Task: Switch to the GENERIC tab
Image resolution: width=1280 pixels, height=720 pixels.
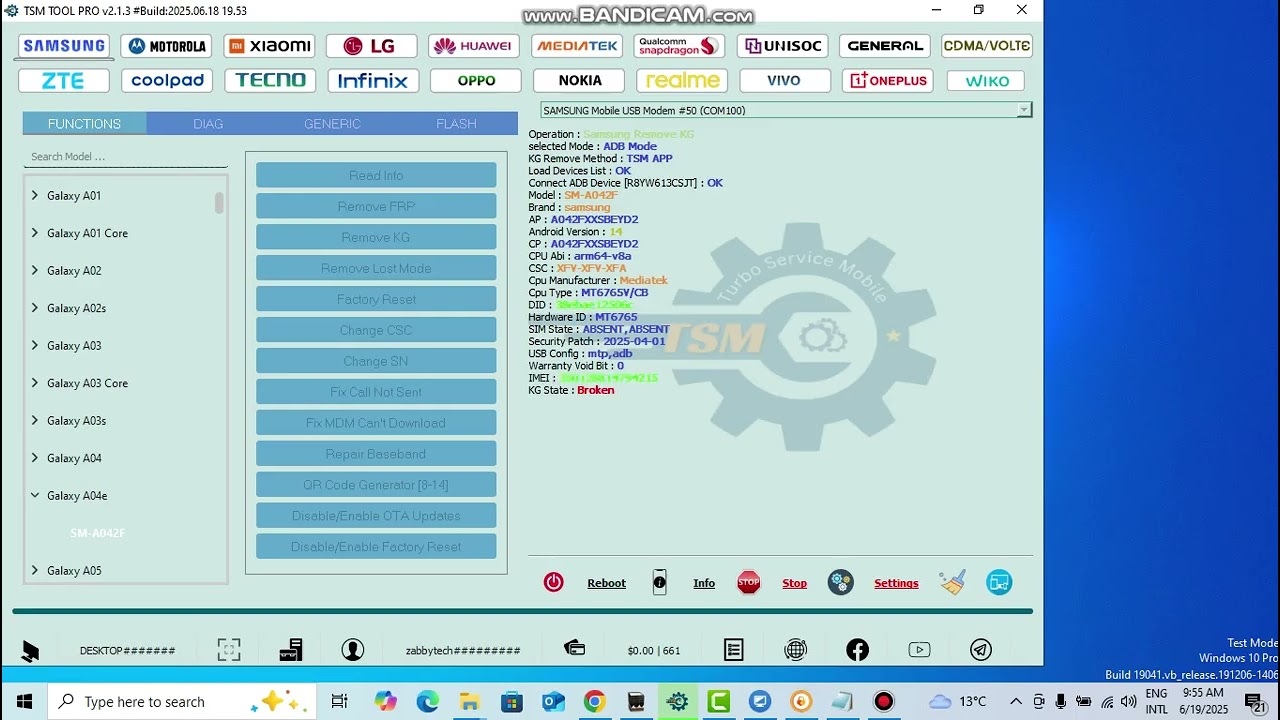Action: point(332,124)
